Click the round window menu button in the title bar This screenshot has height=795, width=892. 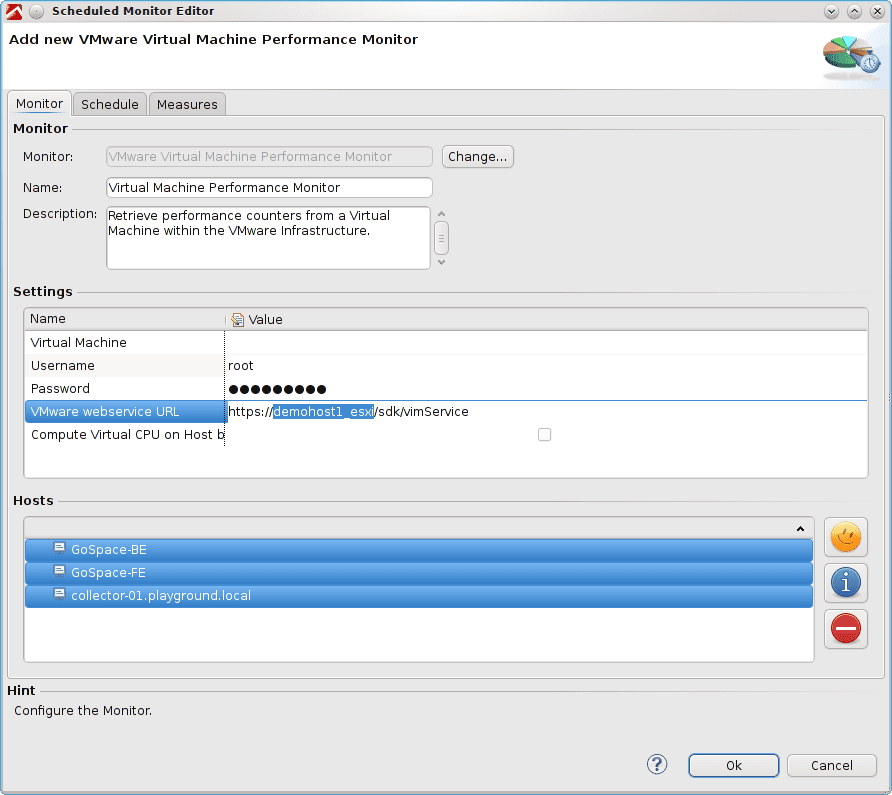[36, 11]
